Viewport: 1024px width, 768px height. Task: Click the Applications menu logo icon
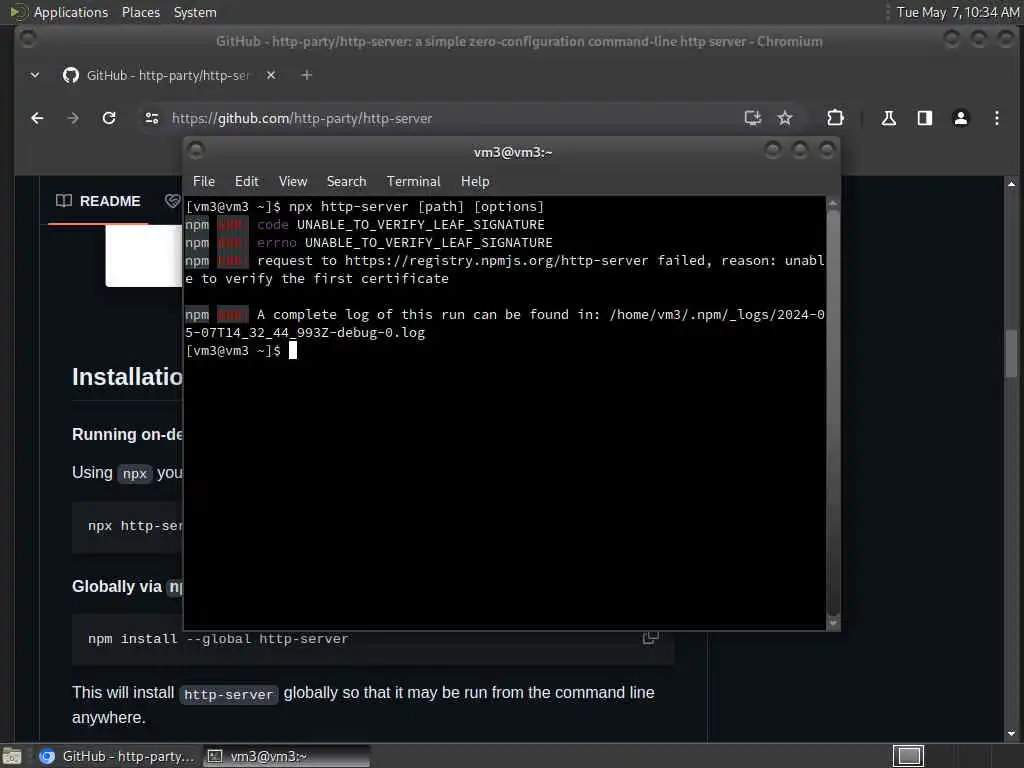pos(18,12)
